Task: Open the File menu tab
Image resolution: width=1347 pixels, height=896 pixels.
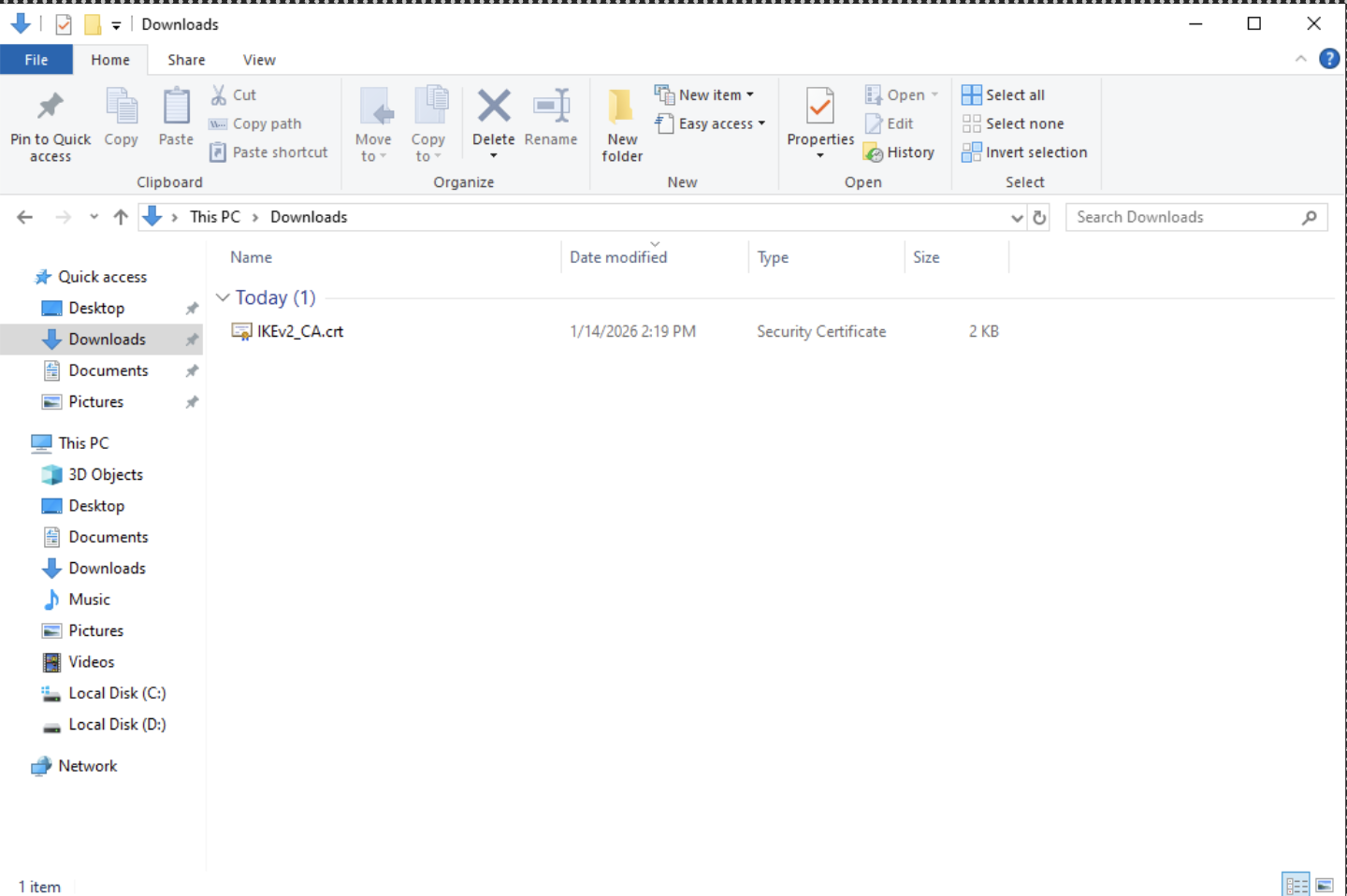Action: tap(36, 60)
